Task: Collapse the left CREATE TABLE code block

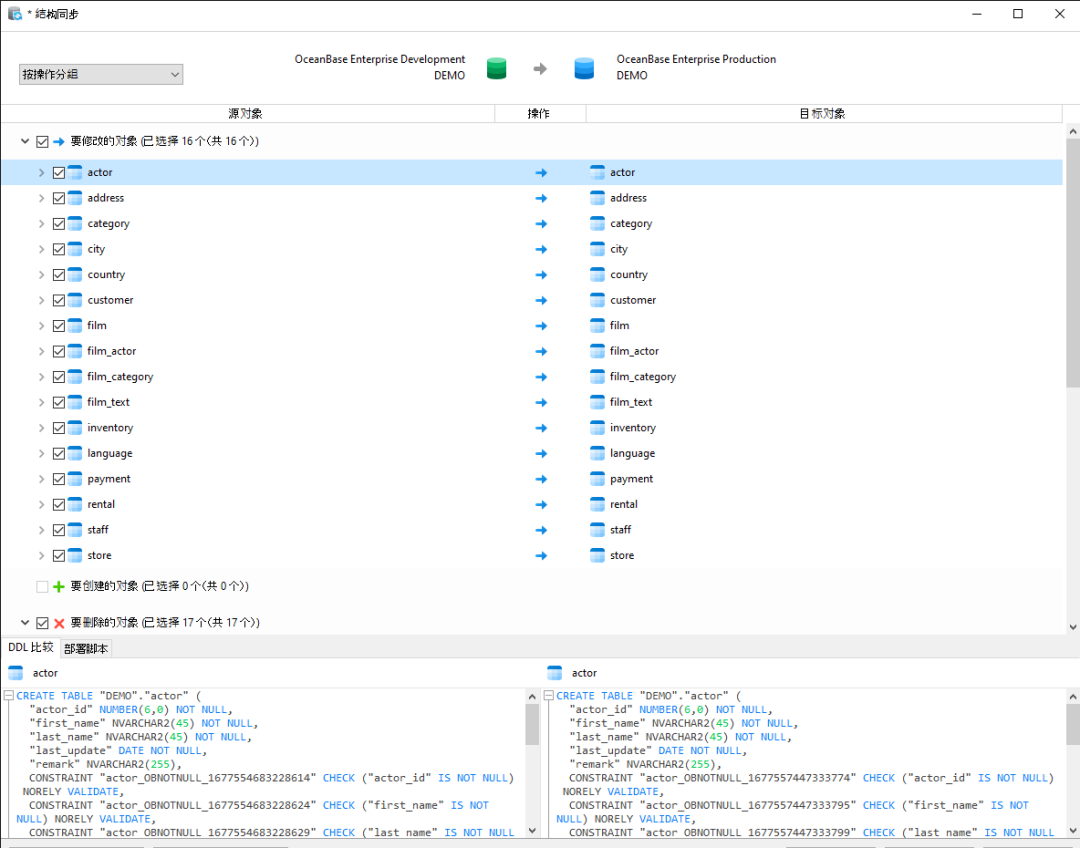Action: pyautogui.click(x=9, y=696)
